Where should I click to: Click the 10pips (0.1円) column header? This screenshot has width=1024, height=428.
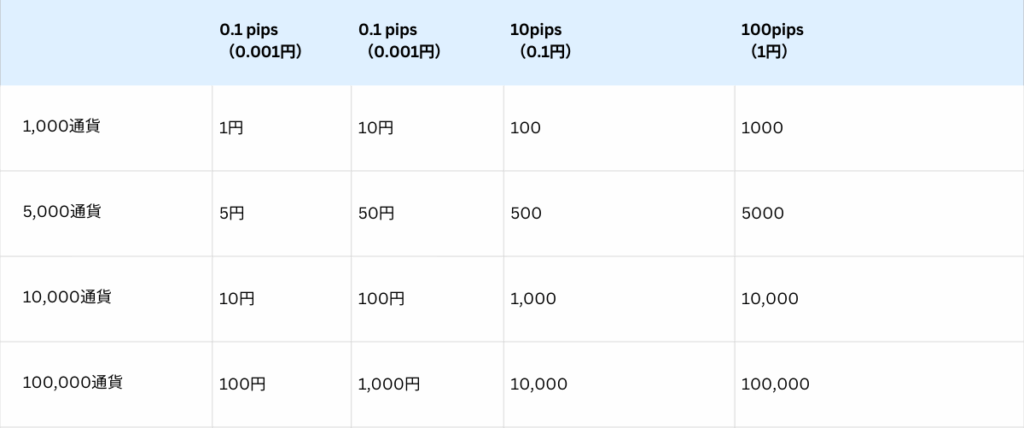[541, 40]
